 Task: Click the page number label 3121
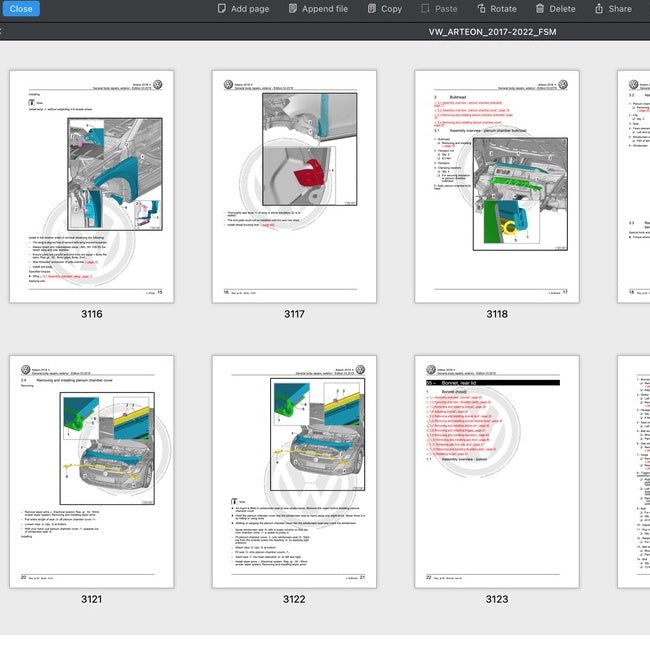[x=92, y=599]
